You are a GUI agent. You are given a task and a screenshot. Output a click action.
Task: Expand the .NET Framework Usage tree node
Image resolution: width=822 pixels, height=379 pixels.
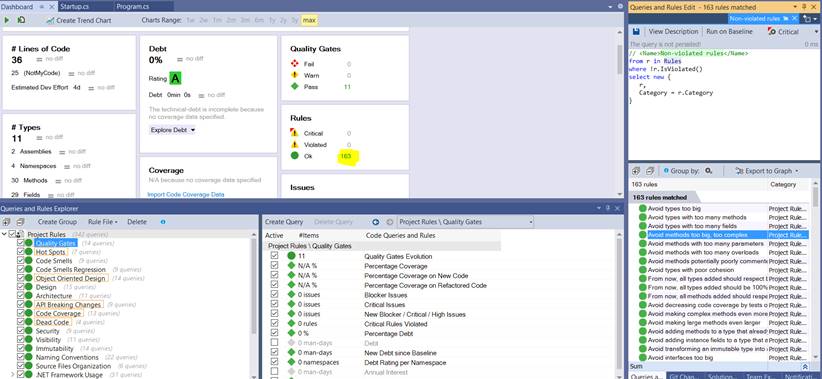13,374
